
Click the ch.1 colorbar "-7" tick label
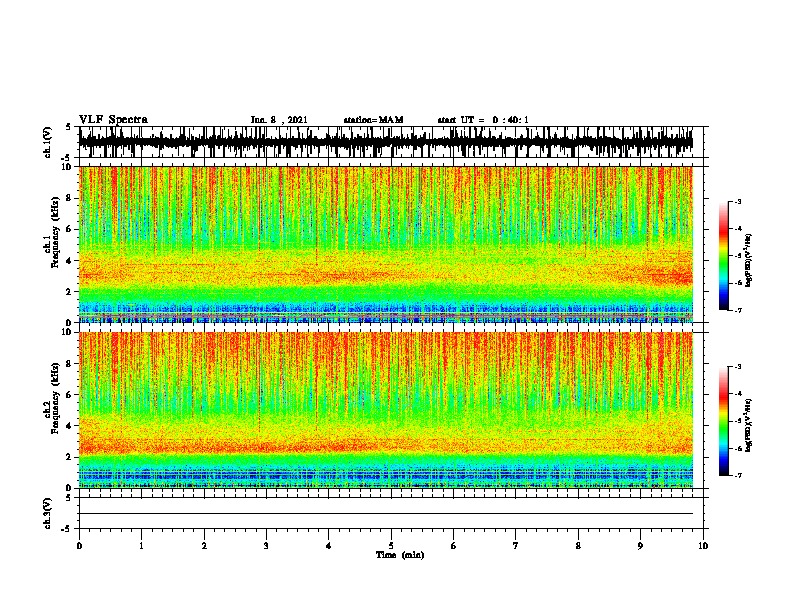coord(738,310)
